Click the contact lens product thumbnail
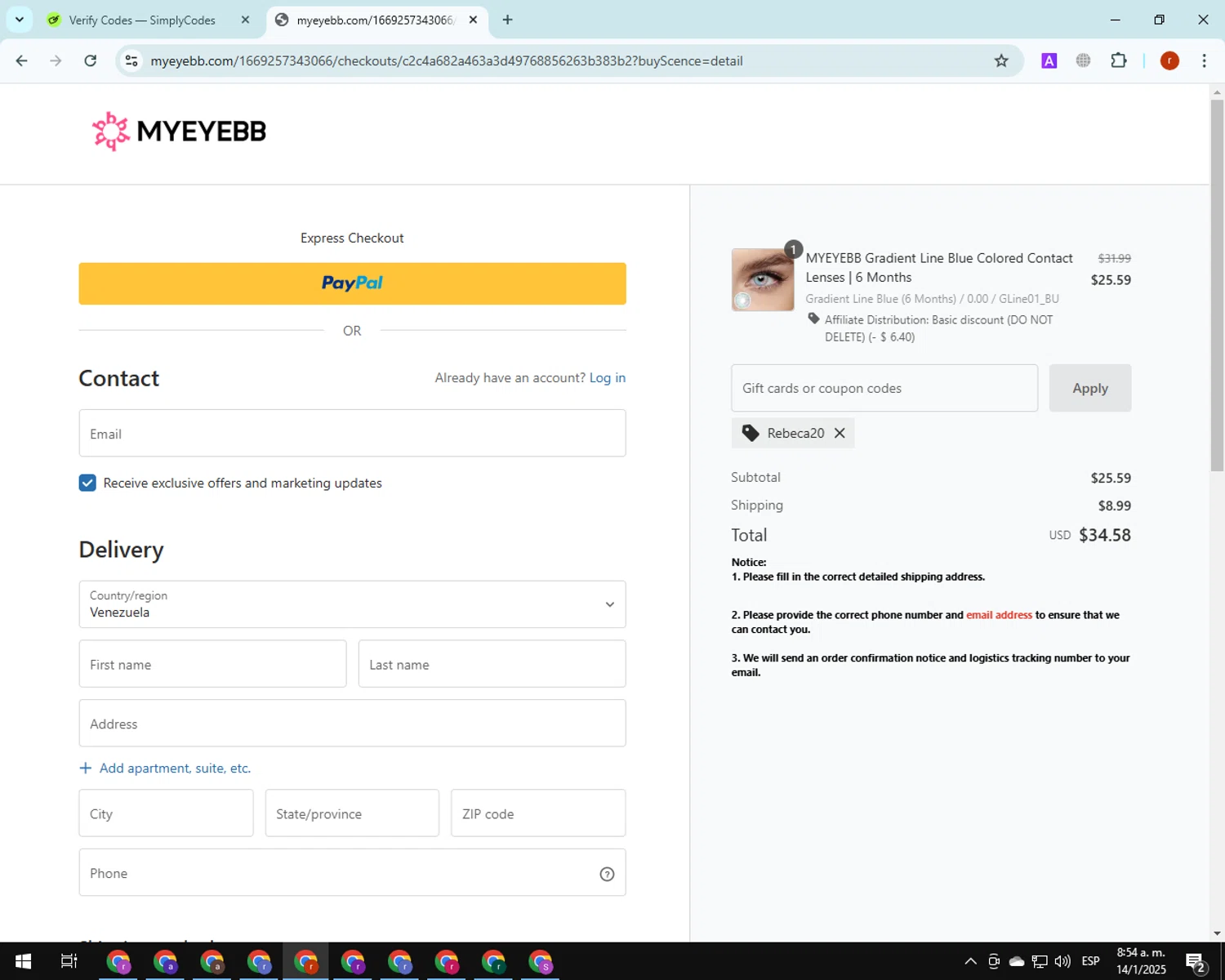 click(763, 279)
